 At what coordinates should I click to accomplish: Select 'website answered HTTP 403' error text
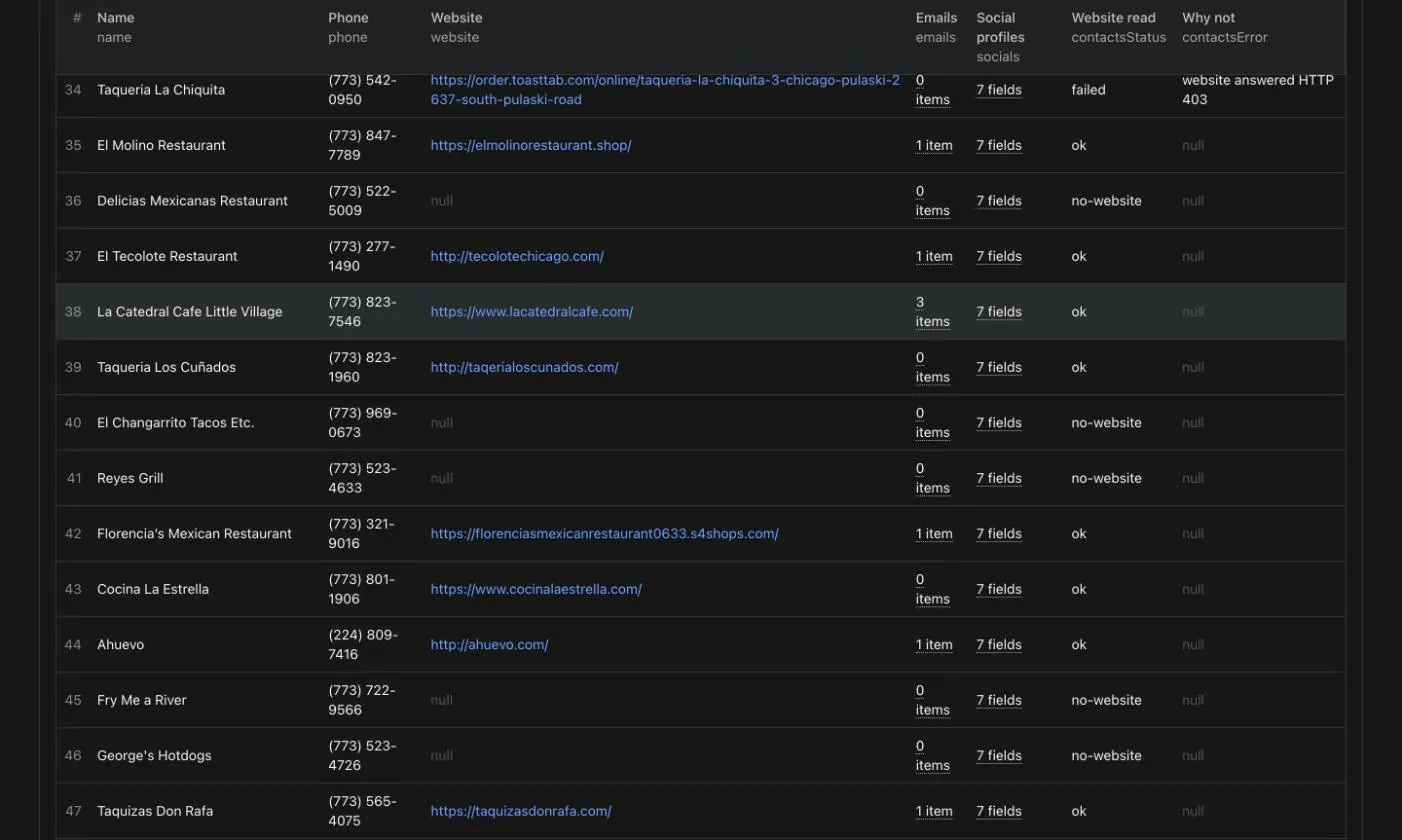click(x=1258, y=90)
